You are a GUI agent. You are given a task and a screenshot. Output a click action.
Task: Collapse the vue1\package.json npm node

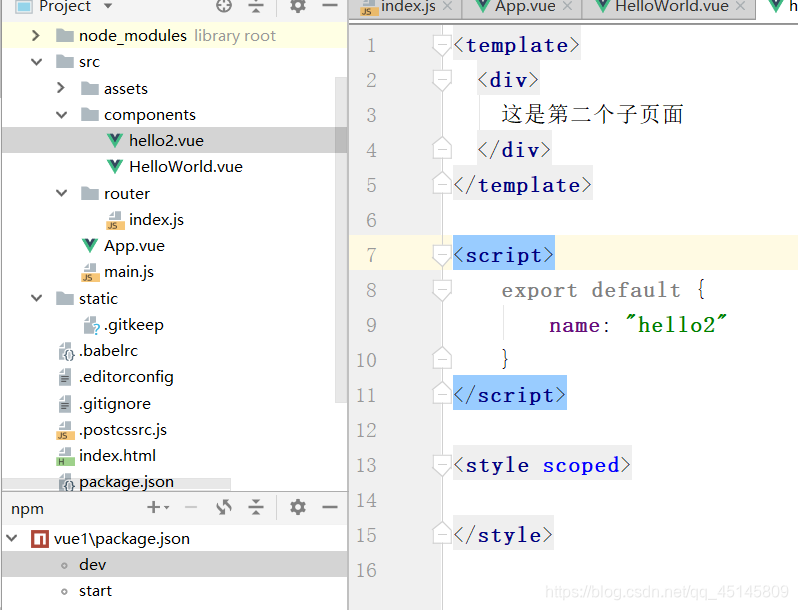click(12, 538)
